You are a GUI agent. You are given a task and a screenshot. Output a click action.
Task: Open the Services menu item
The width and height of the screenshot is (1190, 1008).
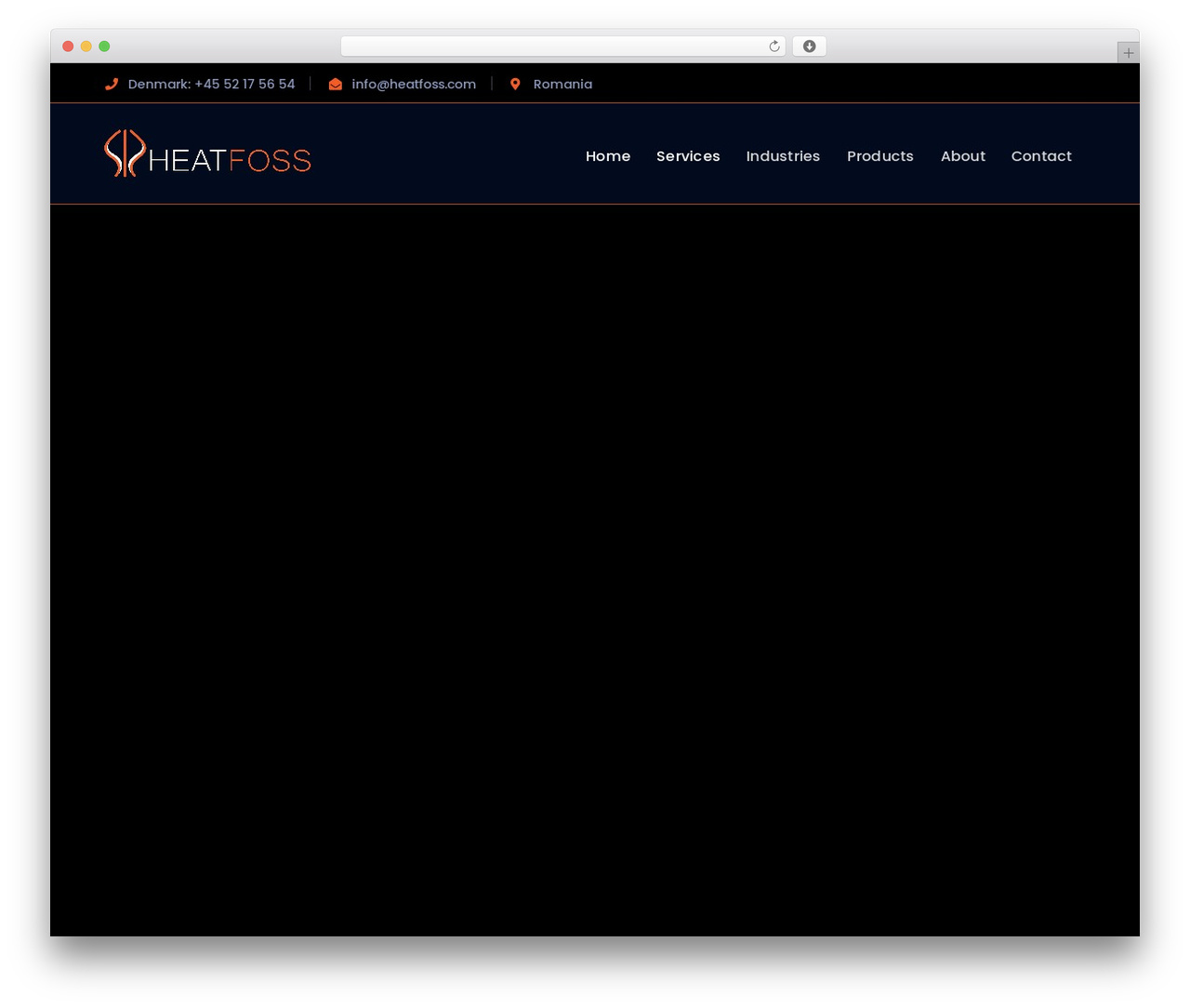(x=688, y=156)
